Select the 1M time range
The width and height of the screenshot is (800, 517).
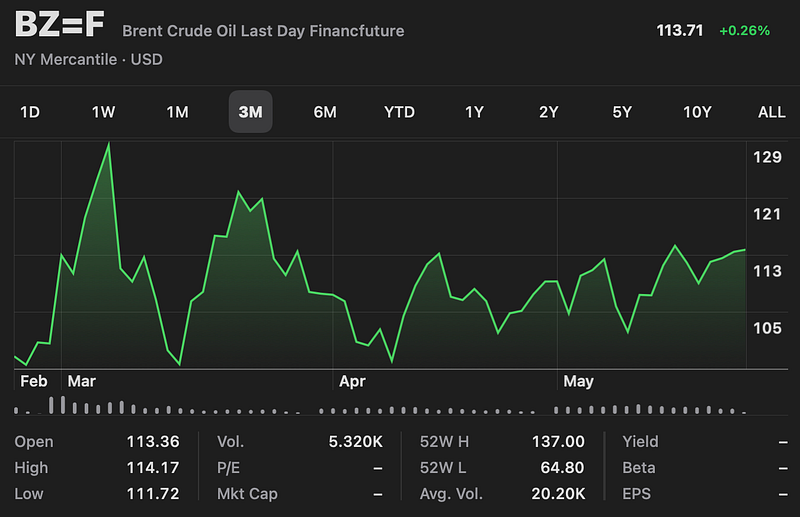(177, 112)
